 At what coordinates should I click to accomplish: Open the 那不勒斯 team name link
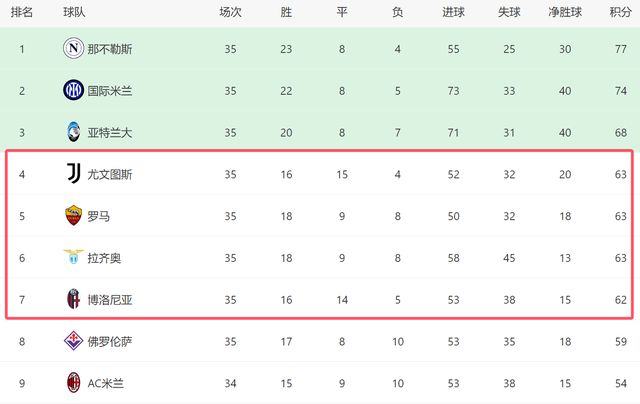click(x=110, y=48)
